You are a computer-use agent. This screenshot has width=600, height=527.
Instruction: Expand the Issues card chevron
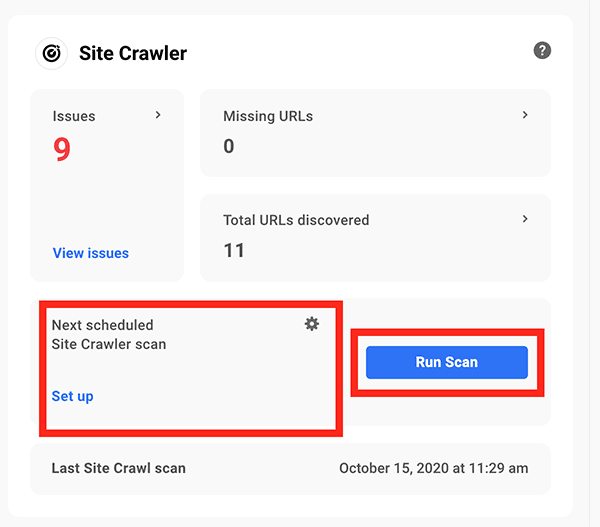(x=158, y=115)
